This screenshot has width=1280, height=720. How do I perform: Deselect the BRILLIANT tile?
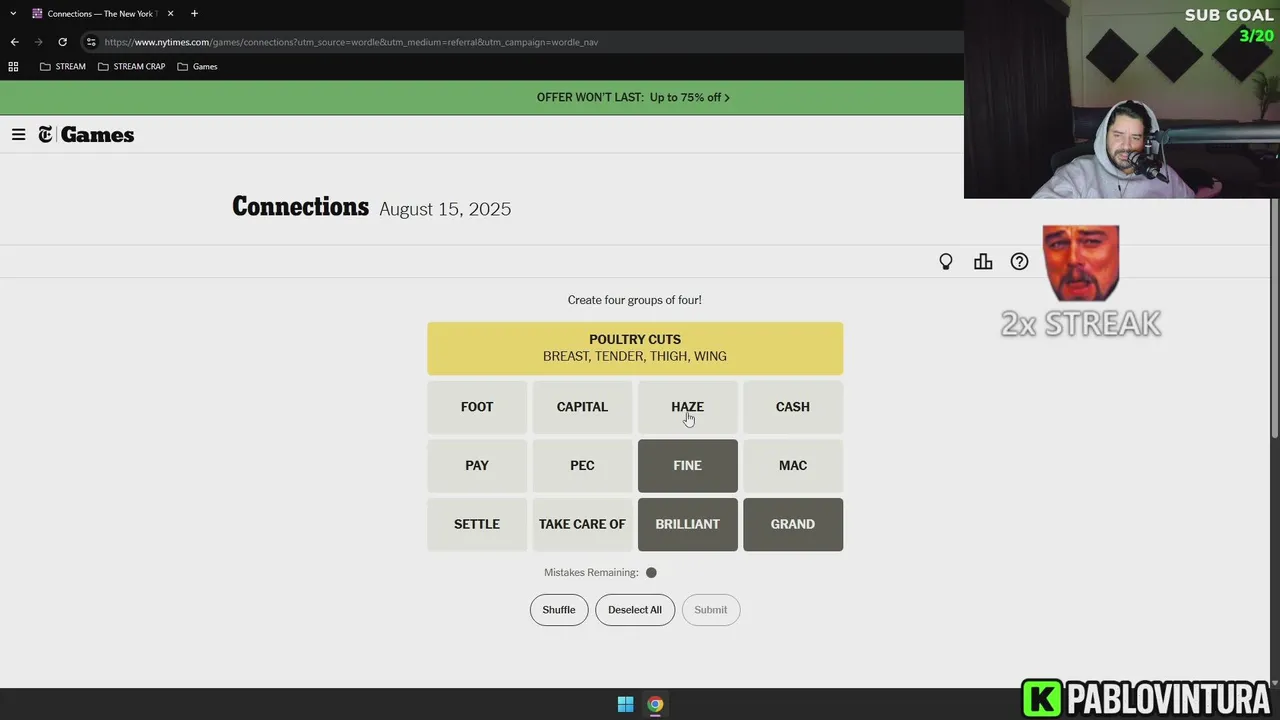pyautogui.click(x=688, y=524)
